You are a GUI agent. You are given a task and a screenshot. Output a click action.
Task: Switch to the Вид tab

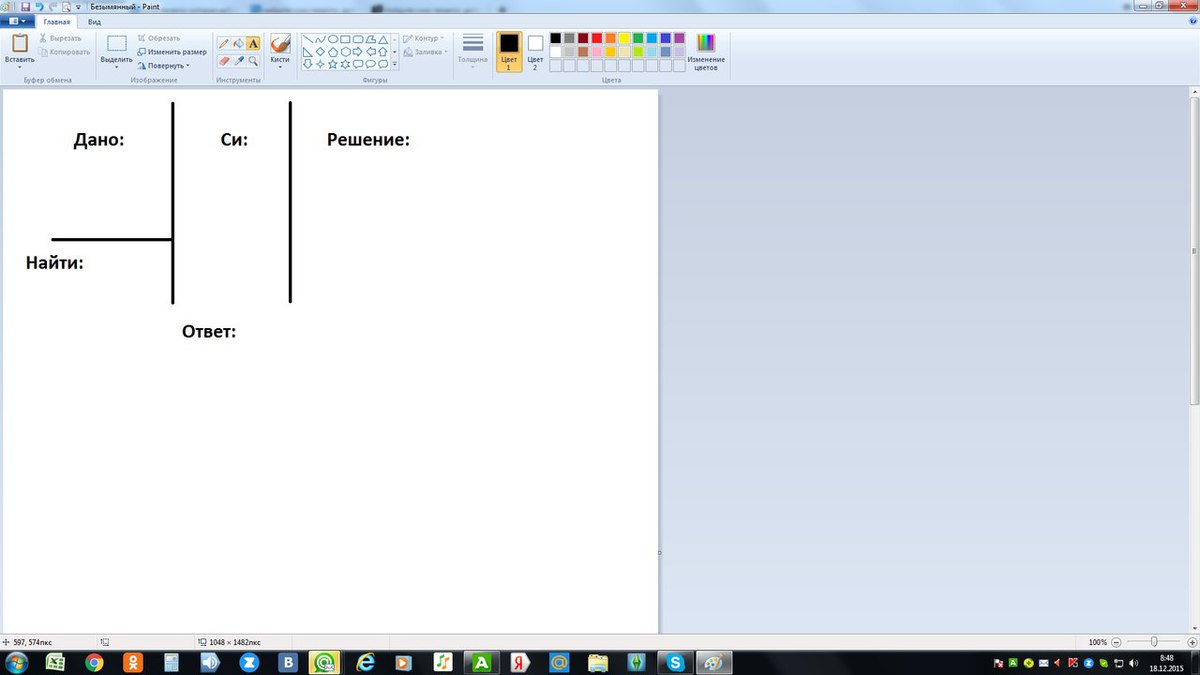(x=94, y=20)
